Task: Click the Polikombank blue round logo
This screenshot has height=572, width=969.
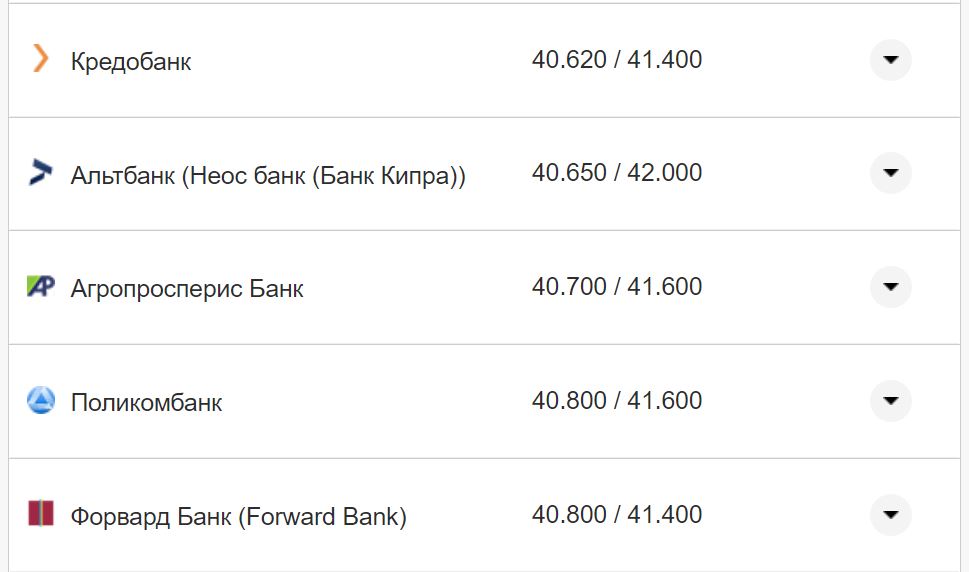Action: (x=40, y=401)
